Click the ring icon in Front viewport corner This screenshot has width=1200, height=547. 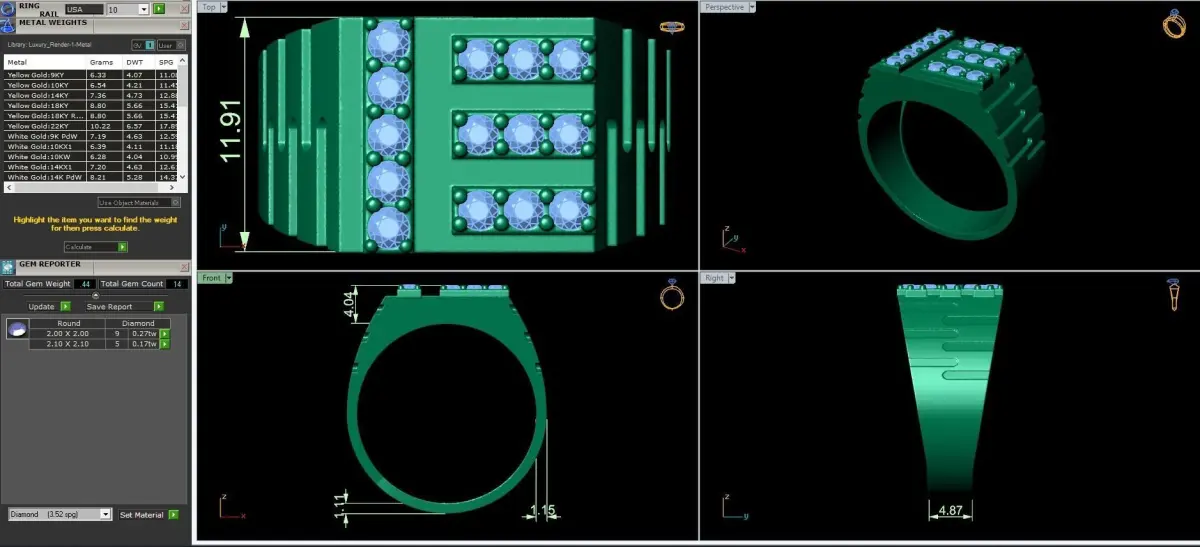point(671,297)
